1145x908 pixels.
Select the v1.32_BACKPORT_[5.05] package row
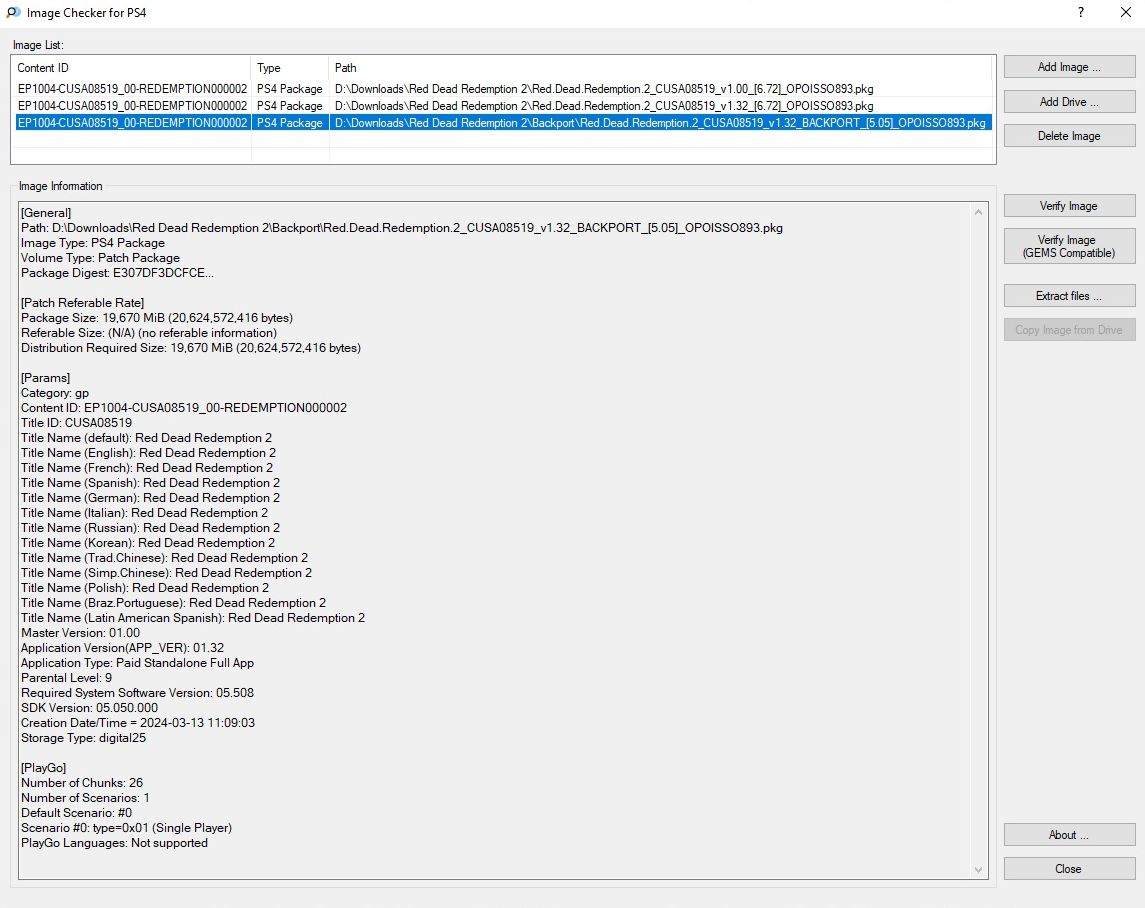(503, 123)
